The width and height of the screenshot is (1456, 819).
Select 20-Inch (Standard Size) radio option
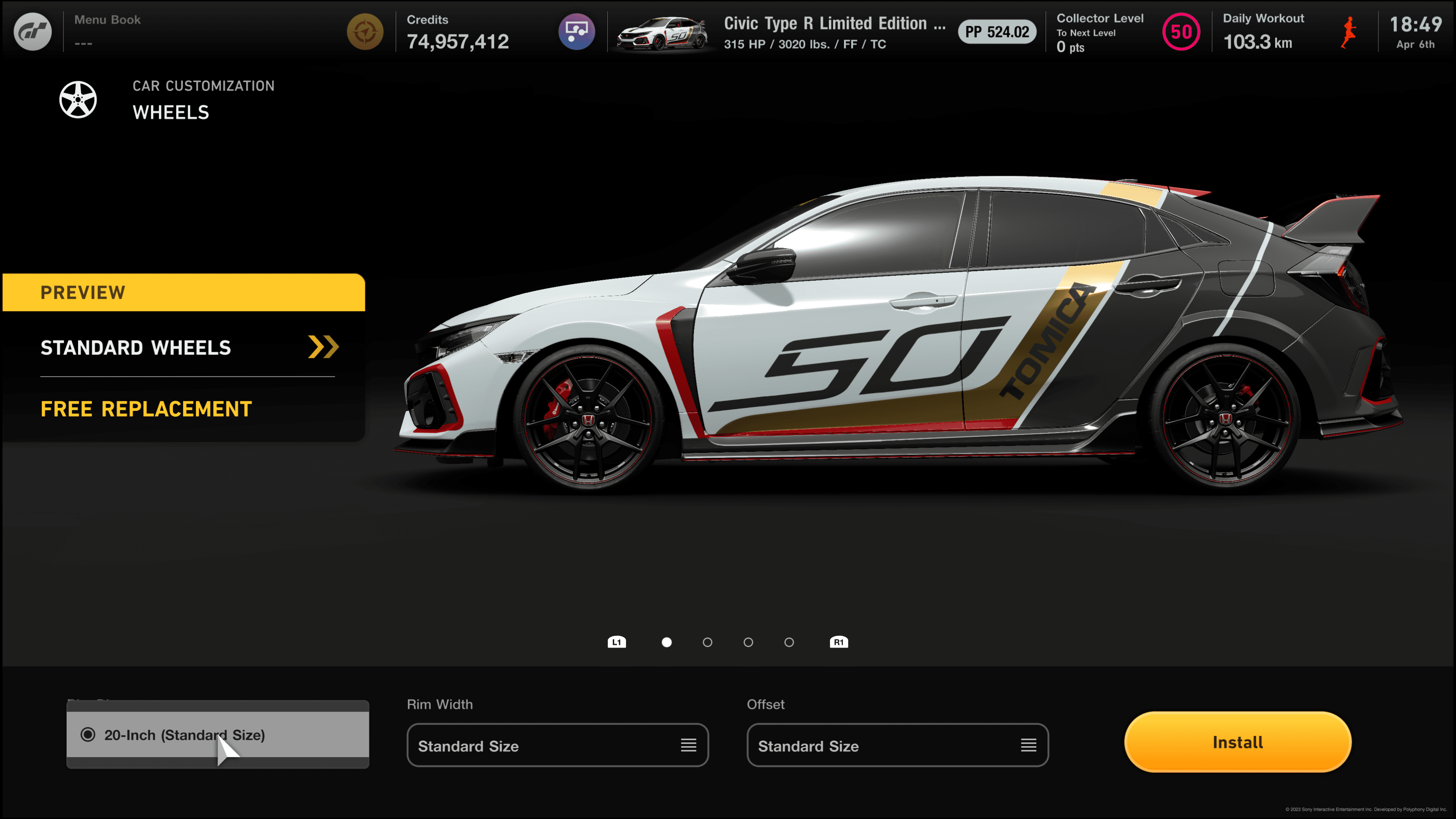(x=218, y=735)
